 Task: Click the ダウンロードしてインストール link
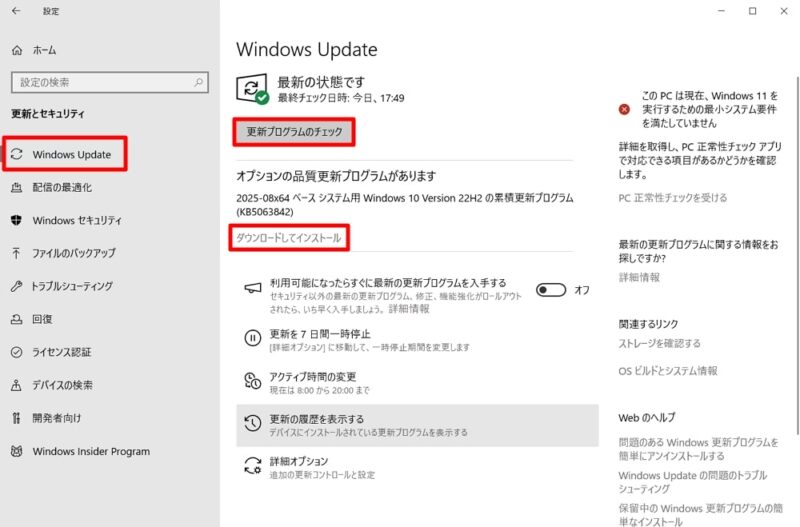point(289,238)
